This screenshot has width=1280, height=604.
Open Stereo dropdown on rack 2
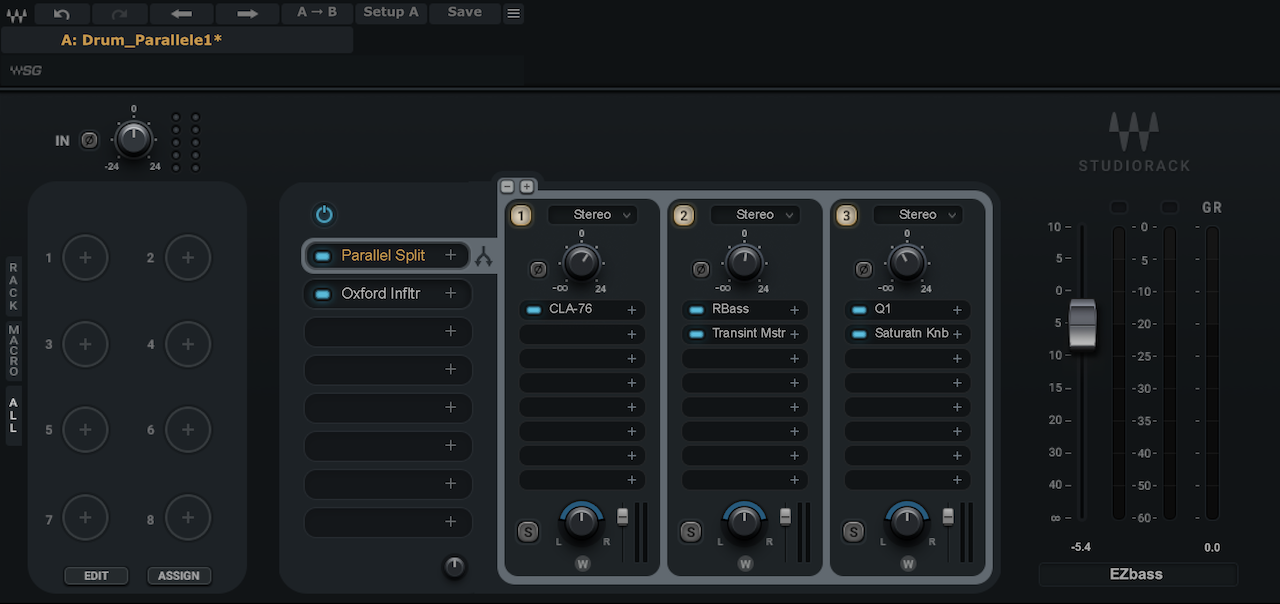pos(755,215)
